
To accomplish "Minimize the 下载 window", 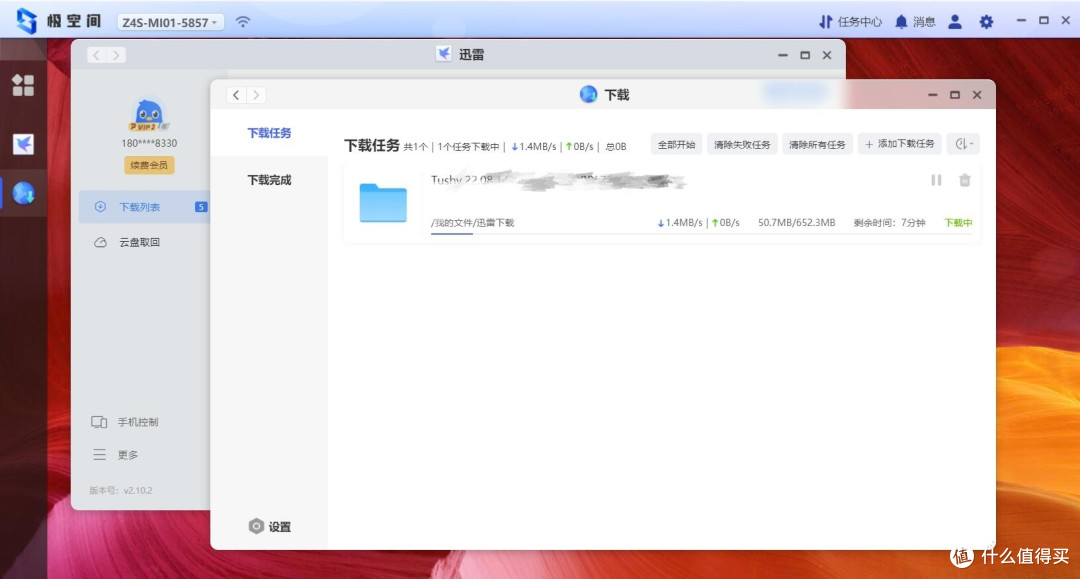I will (933, 95).
